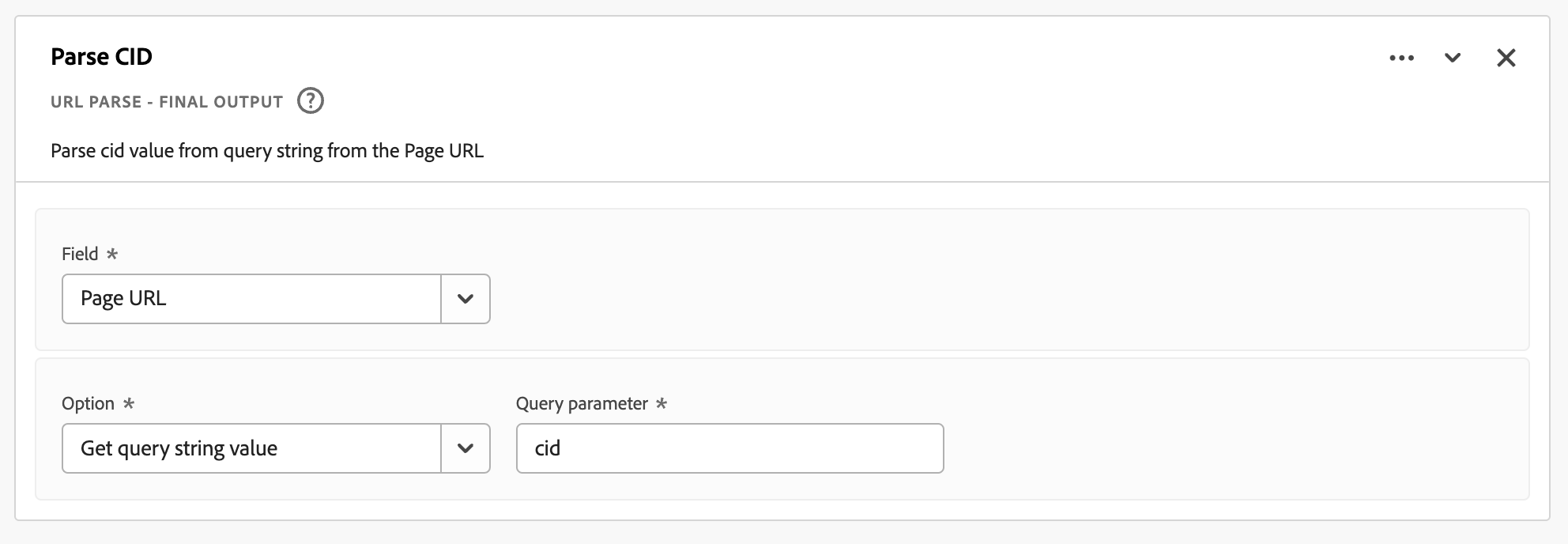1568x544 pixels.
Task: Open help for URL Parse function
Action: [311, 101]
